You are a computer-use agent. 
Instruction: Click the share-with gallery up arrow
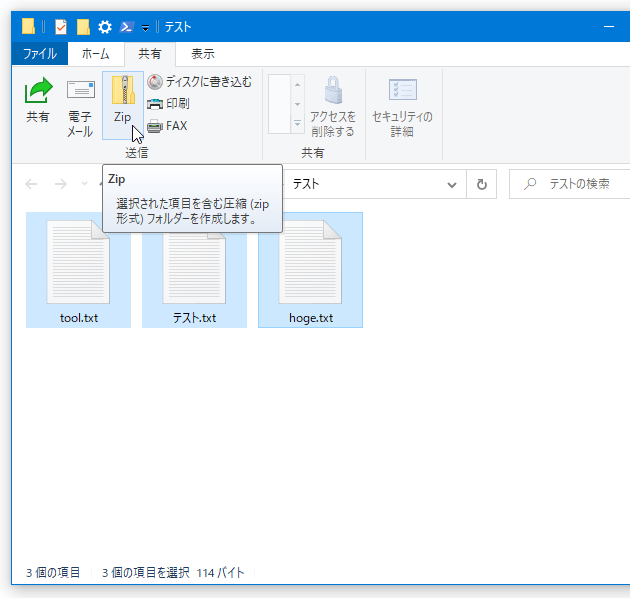pyautogui.click(x=297, y=84)
